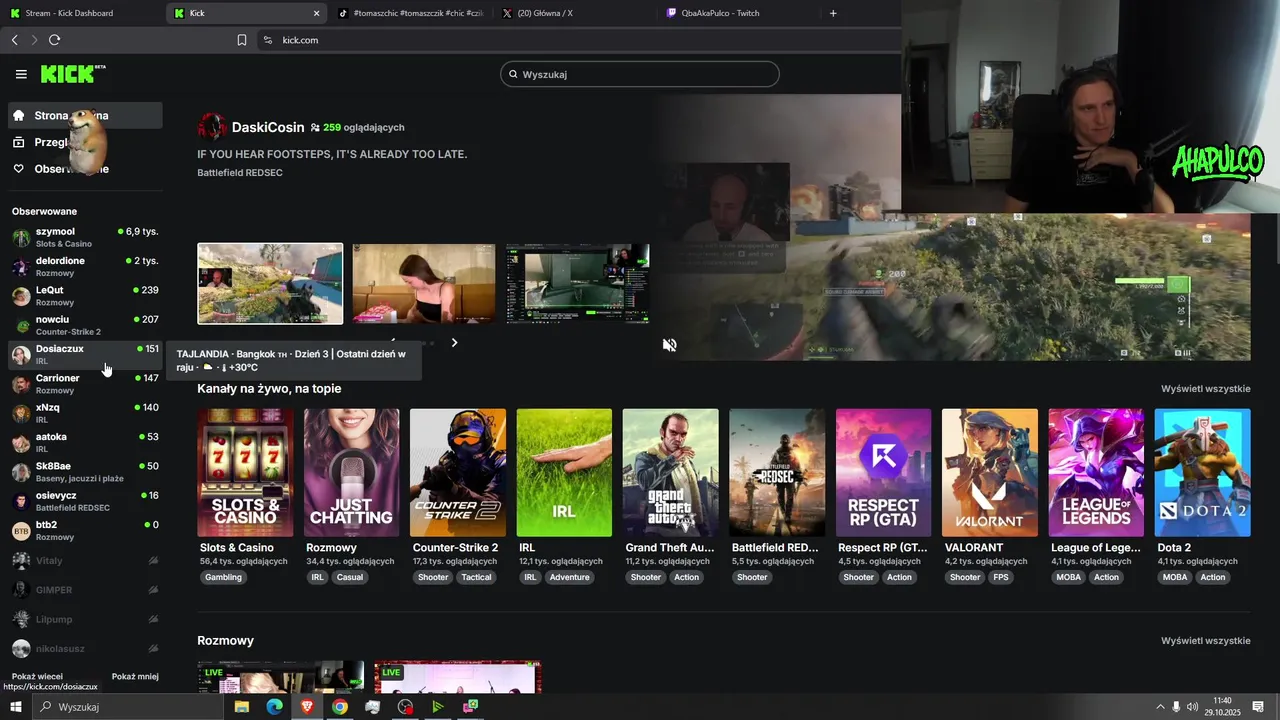The height and width of the screenshot is (720, 1280).
Task: Bookmark this page
Action: coord(242,40)
